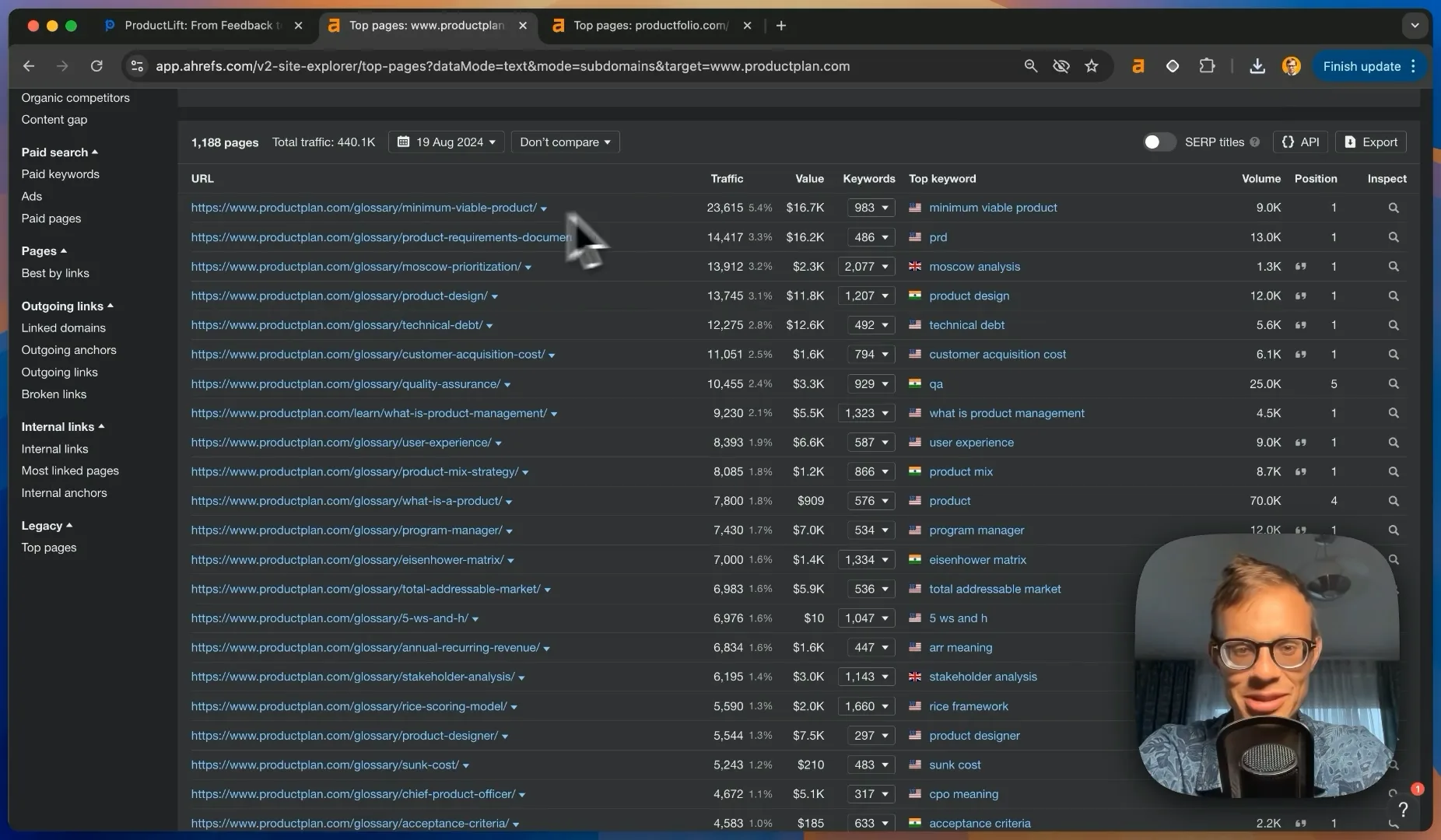Inspect the minimum-viable-product row magnifier icon
Image resolution: width=1441 pixels, height=840 pixels.
pos(1393,208)
